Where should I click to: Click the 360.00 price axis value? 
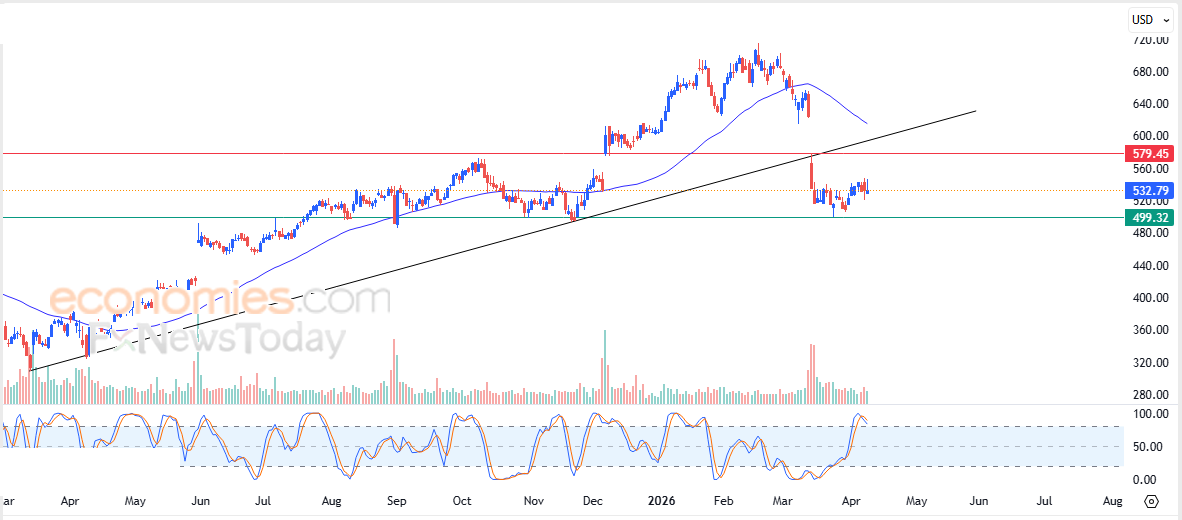(1151, 330)
